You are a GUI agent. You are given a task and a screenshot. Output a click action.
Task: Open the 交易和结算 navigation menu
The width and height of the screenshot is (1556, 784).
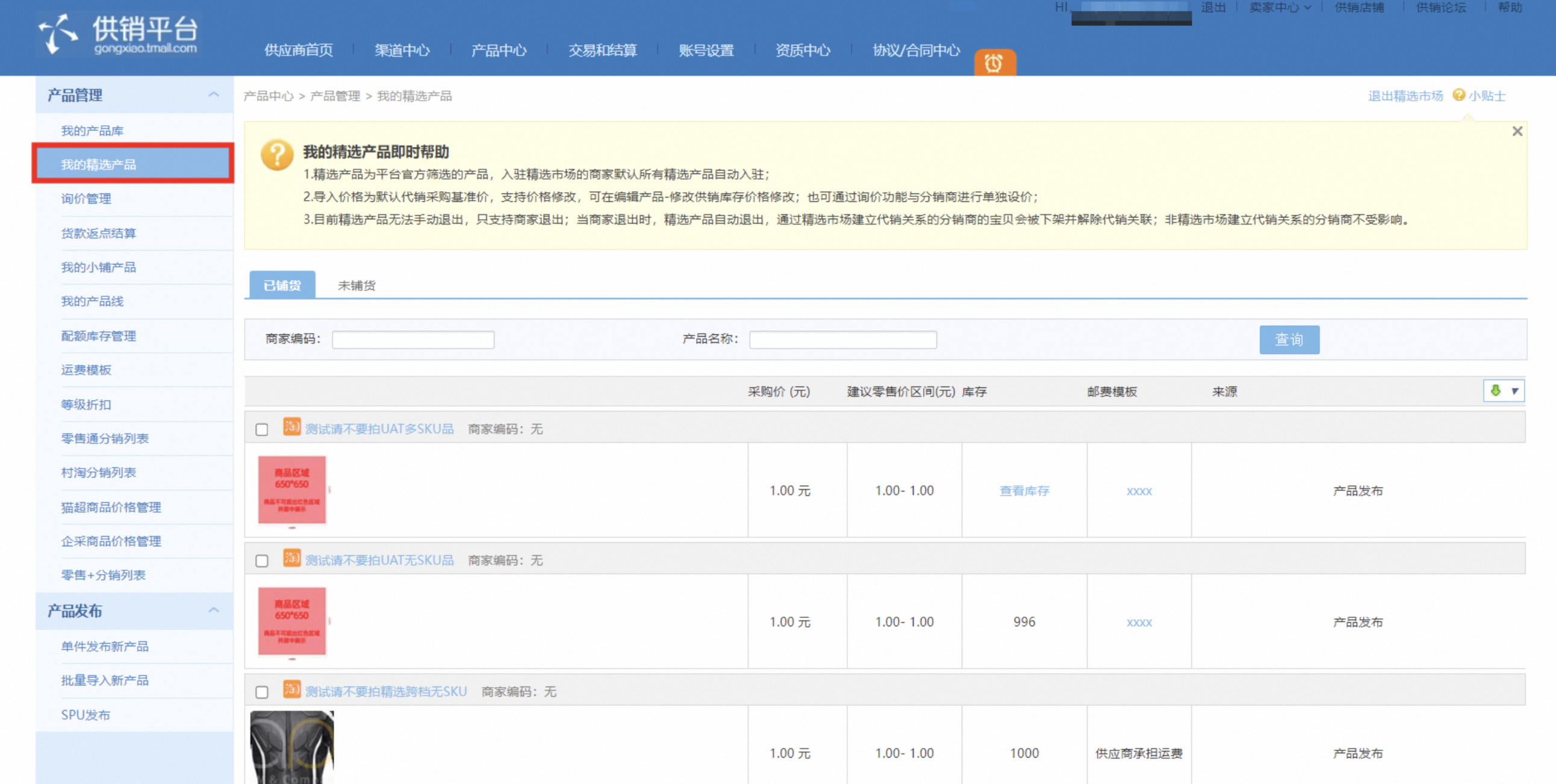pos(602,50)
